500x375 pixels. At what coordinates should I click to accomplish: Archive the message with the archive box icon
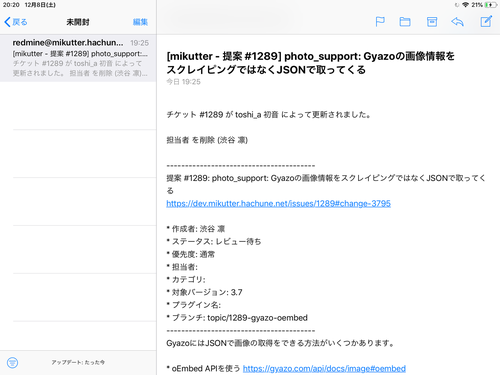(432, 22)
